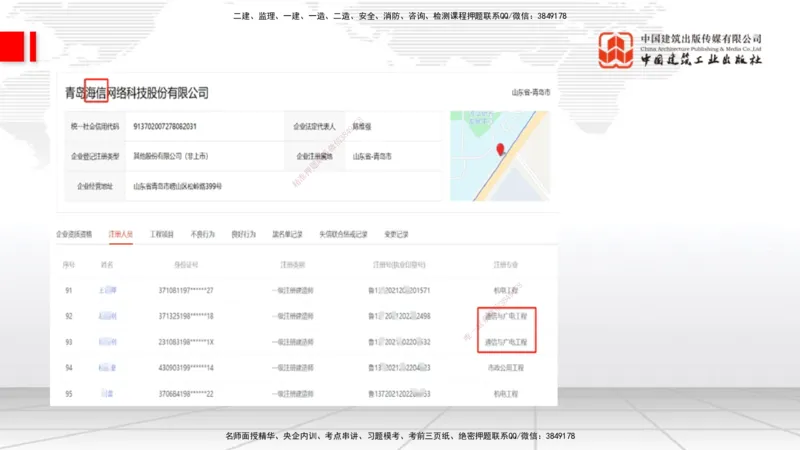Viewport: 800px width, 450px height.
Task: Click the 注册专业 column header
Action: pos(506,265)
